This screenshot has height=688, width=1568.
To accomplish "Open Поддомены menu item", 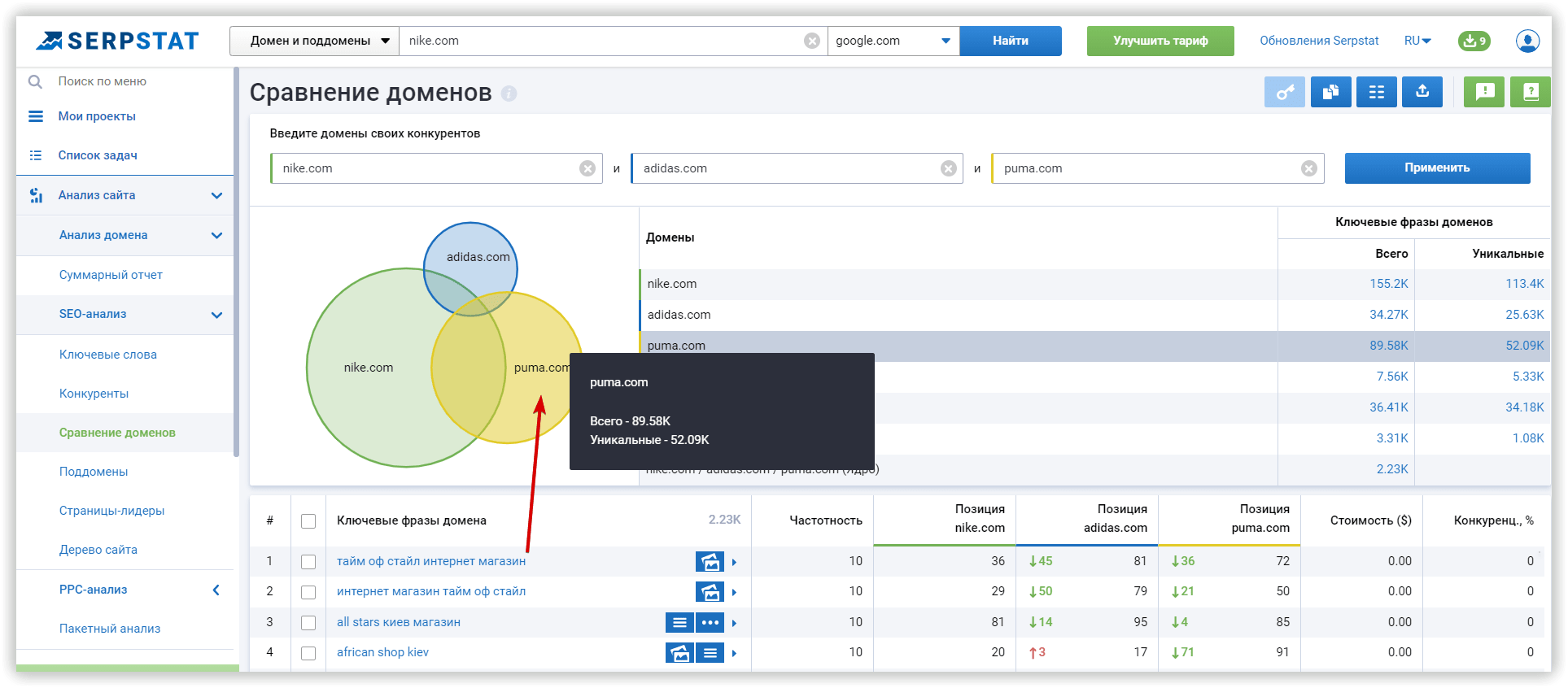I will pyautogui.click(x=94, y=472).
